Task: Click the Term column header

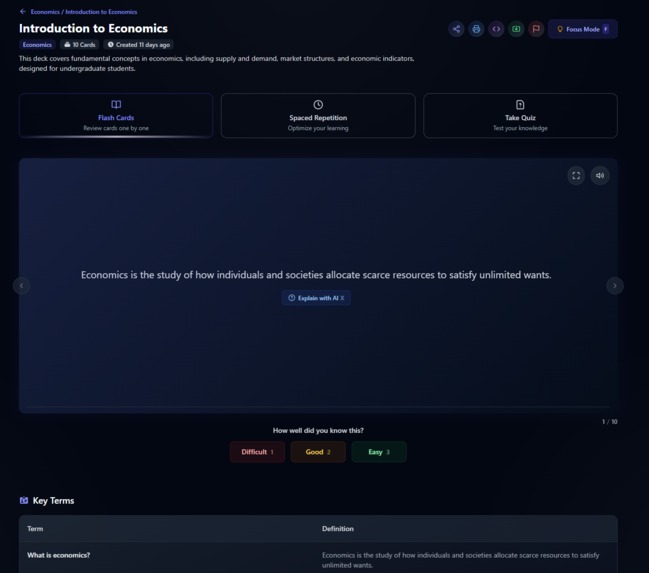Action: [x=35, y=529]
